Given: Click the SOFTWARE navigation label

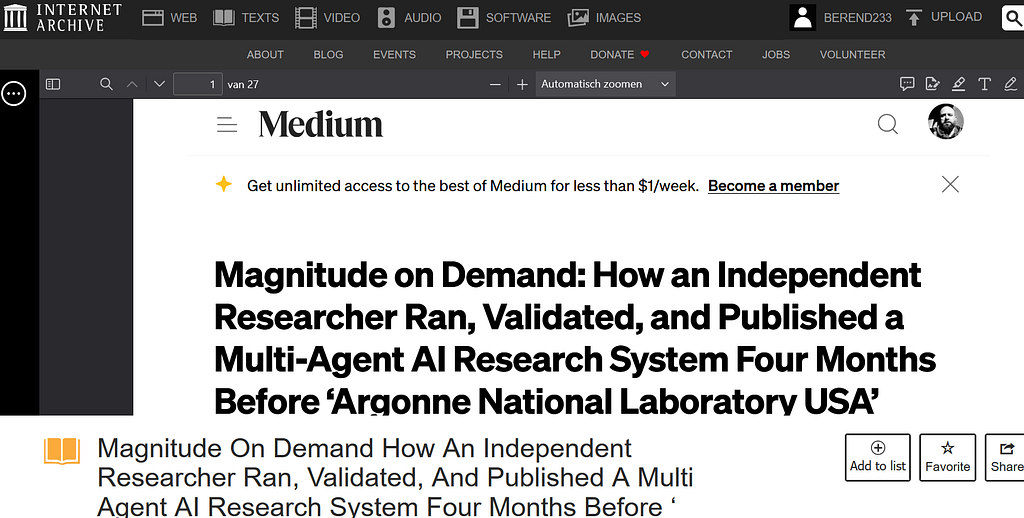Looking at the screenshot, I should [x=519, y=18].
